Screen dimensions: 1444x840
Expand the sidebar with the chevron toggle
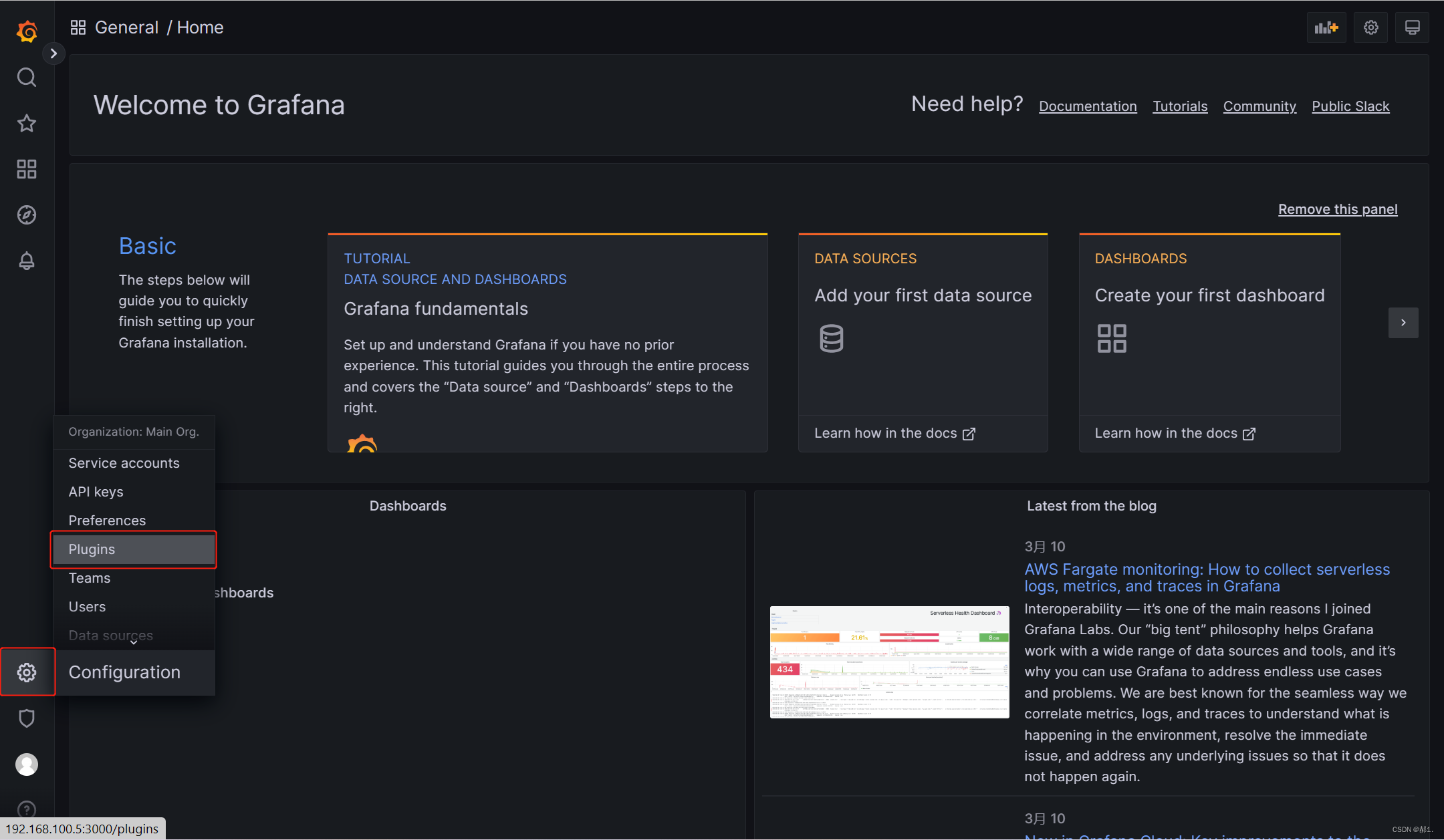(53, 53)
